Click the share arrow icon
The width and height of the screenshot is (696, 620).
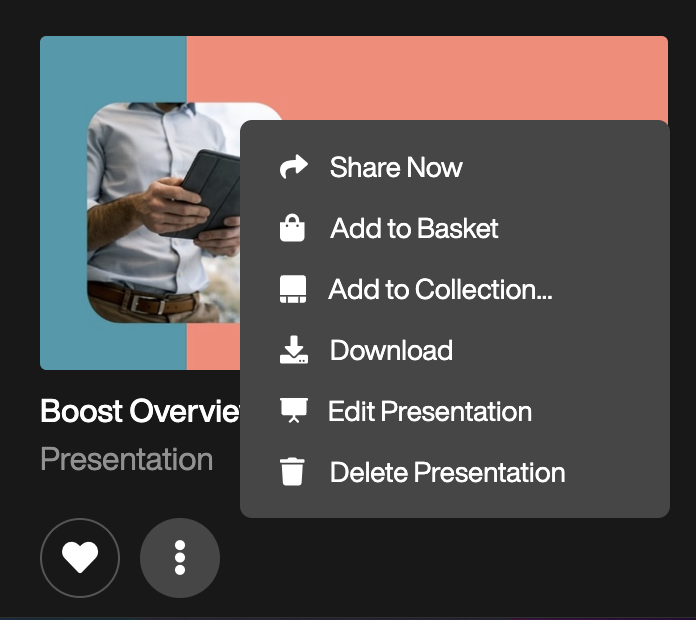pyautogui.click(x=293, y=167)
